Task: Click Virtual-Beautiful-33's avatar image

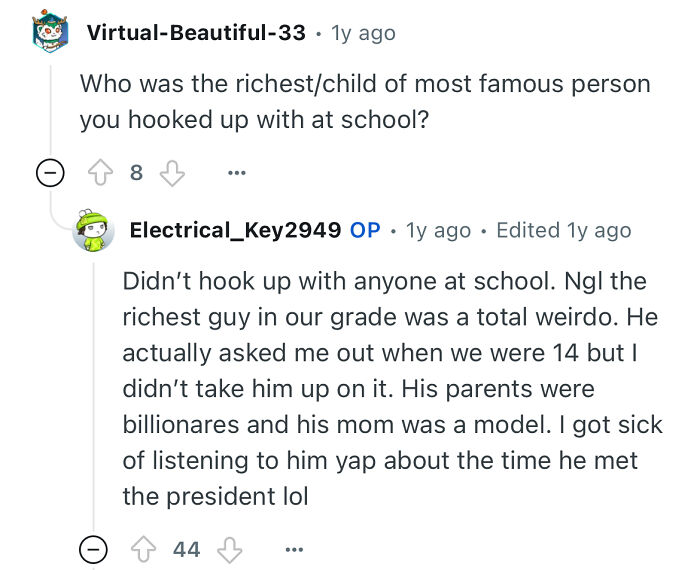Action: coord(51,33)
